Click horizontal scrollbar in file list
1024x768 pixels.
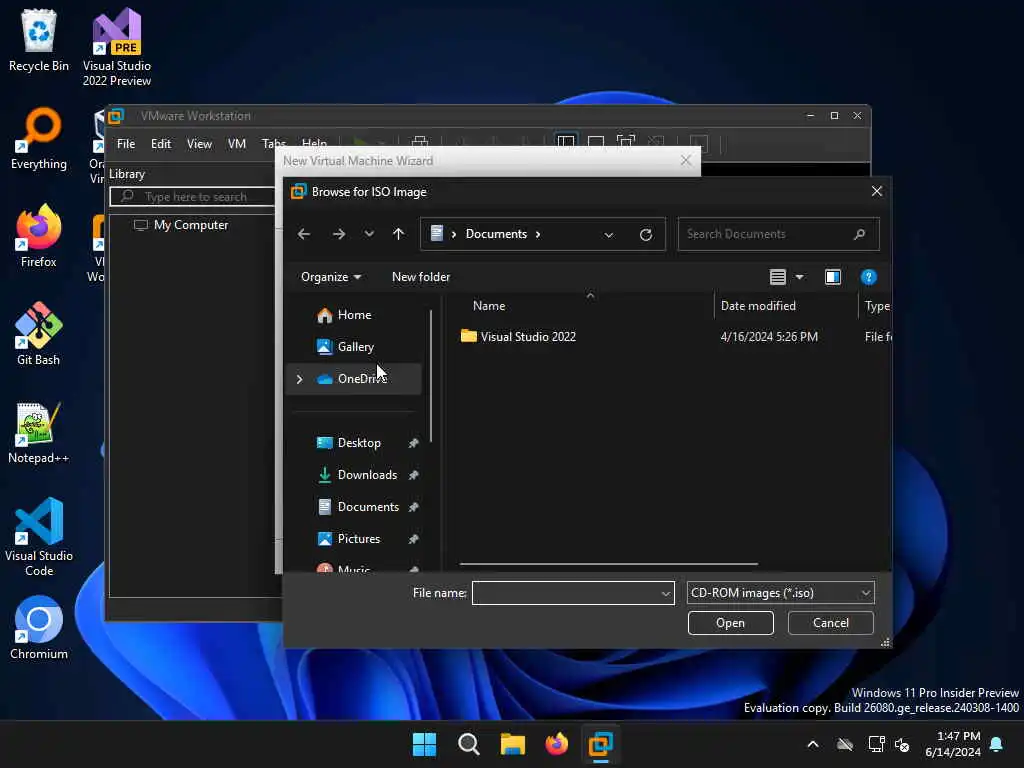609,564
